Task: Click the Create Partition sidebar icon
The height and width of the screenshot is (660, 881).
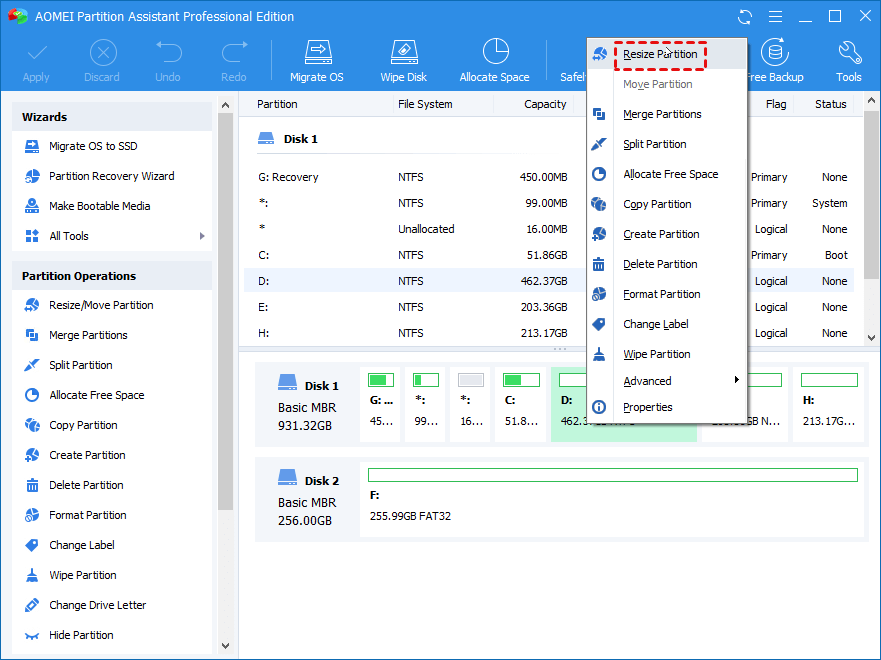Action: (32, 455)
